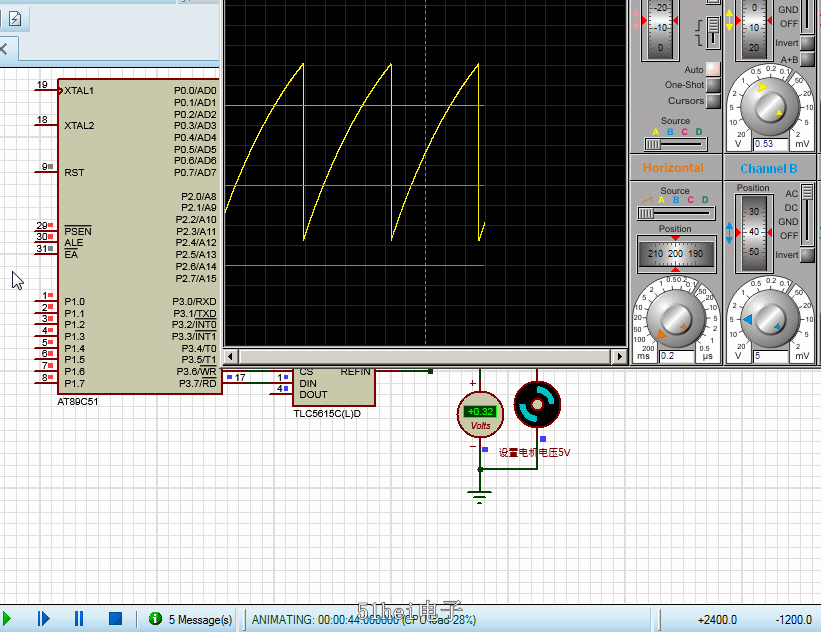This screenshot has height=632, width=821.
Task: Click the oscilloscope scroll left arrow
Action: pos(230,357)
